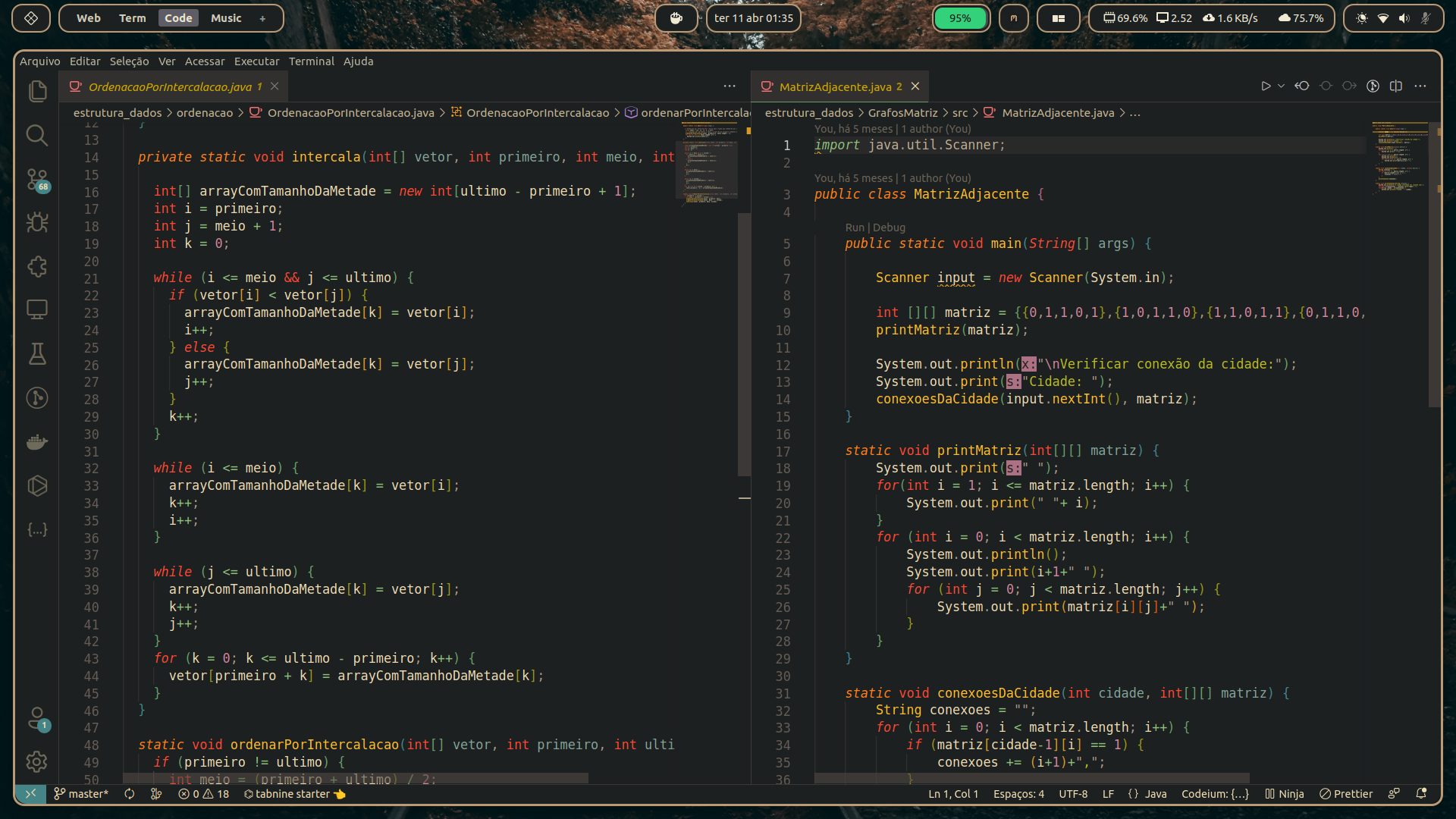Click the Debug CodeLens above main
The width and height of the screenshot is (1456, 819).
pos(889,227)
